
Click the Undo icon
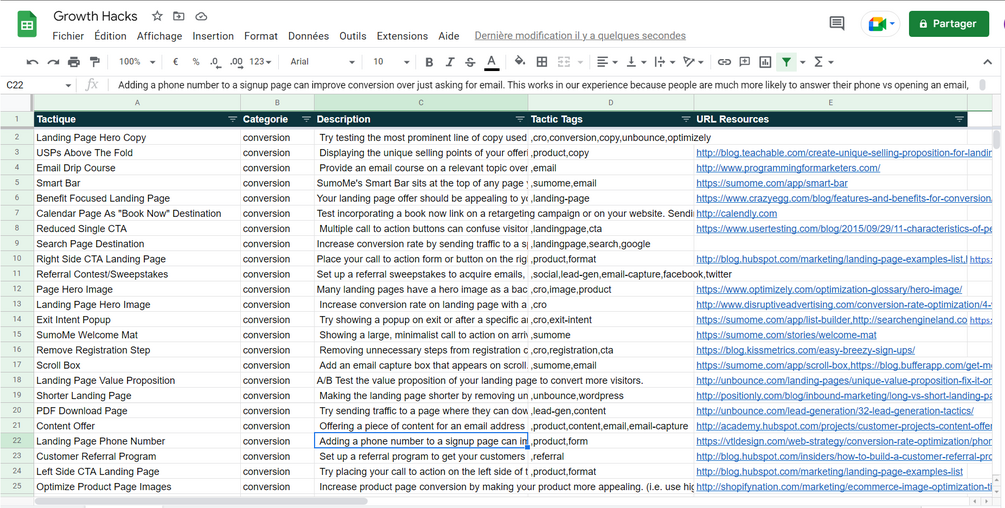(x=32, y=62)
